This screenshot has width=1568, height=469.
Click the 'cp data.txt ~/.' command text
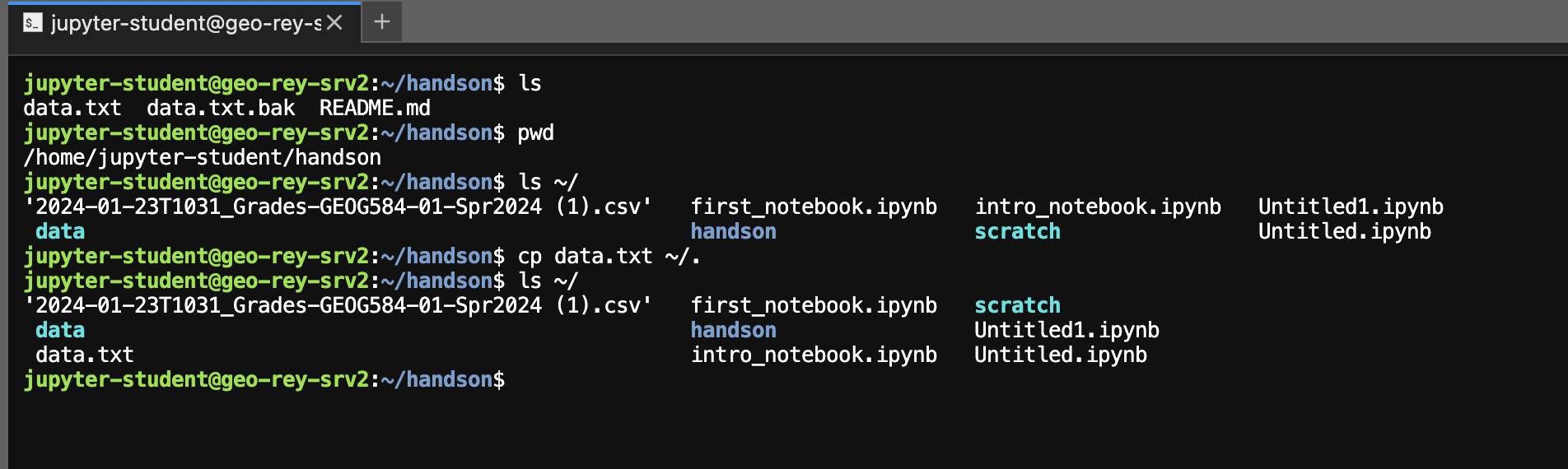pos(609,256)
